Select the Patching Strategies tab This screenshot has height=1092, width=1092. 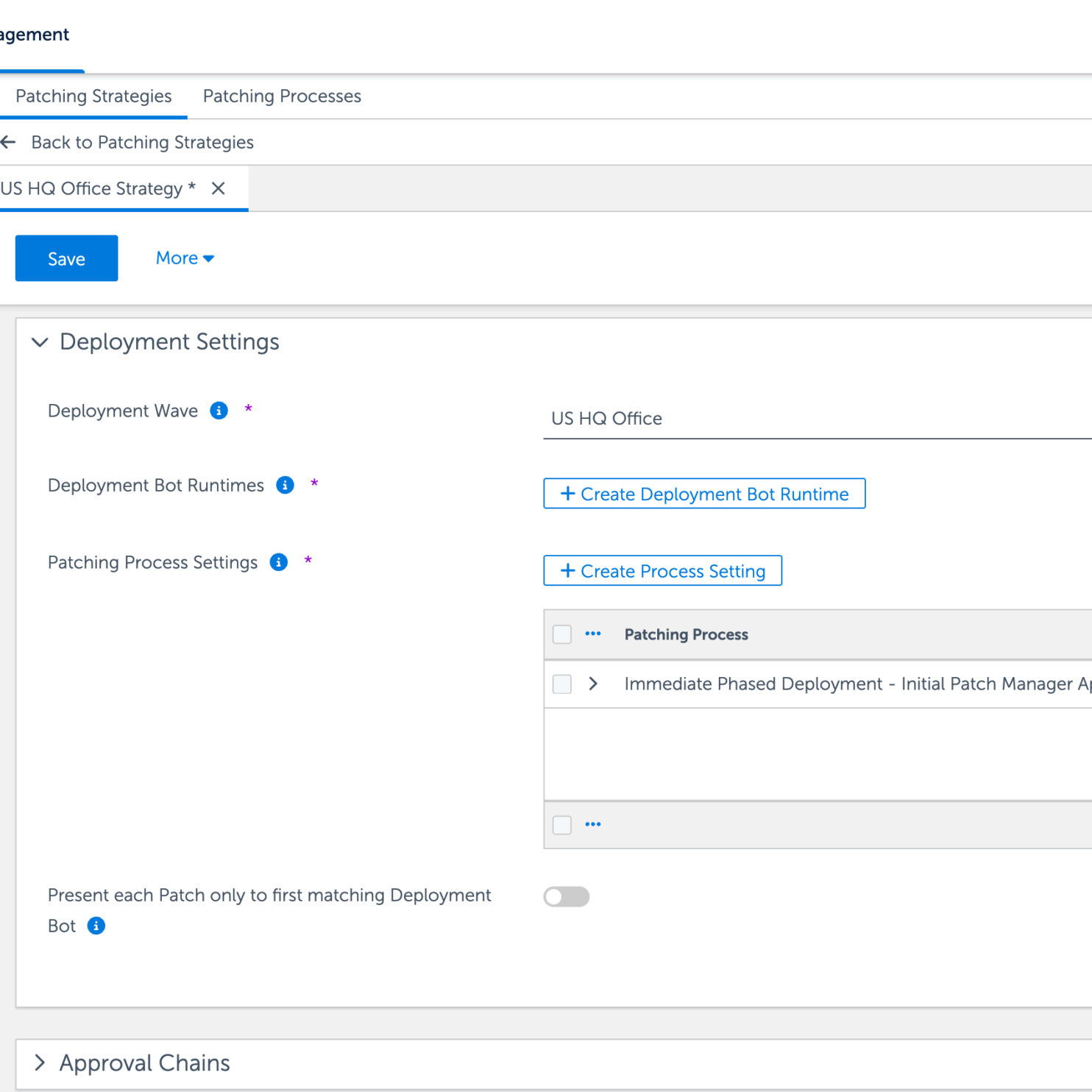pyautogui.click(x=93, y=96)
